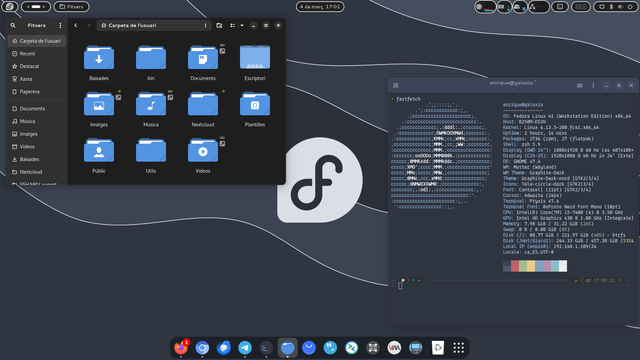Open the new tab button in terminal
The height and width of the screenshot is (360, 640).
396,85
